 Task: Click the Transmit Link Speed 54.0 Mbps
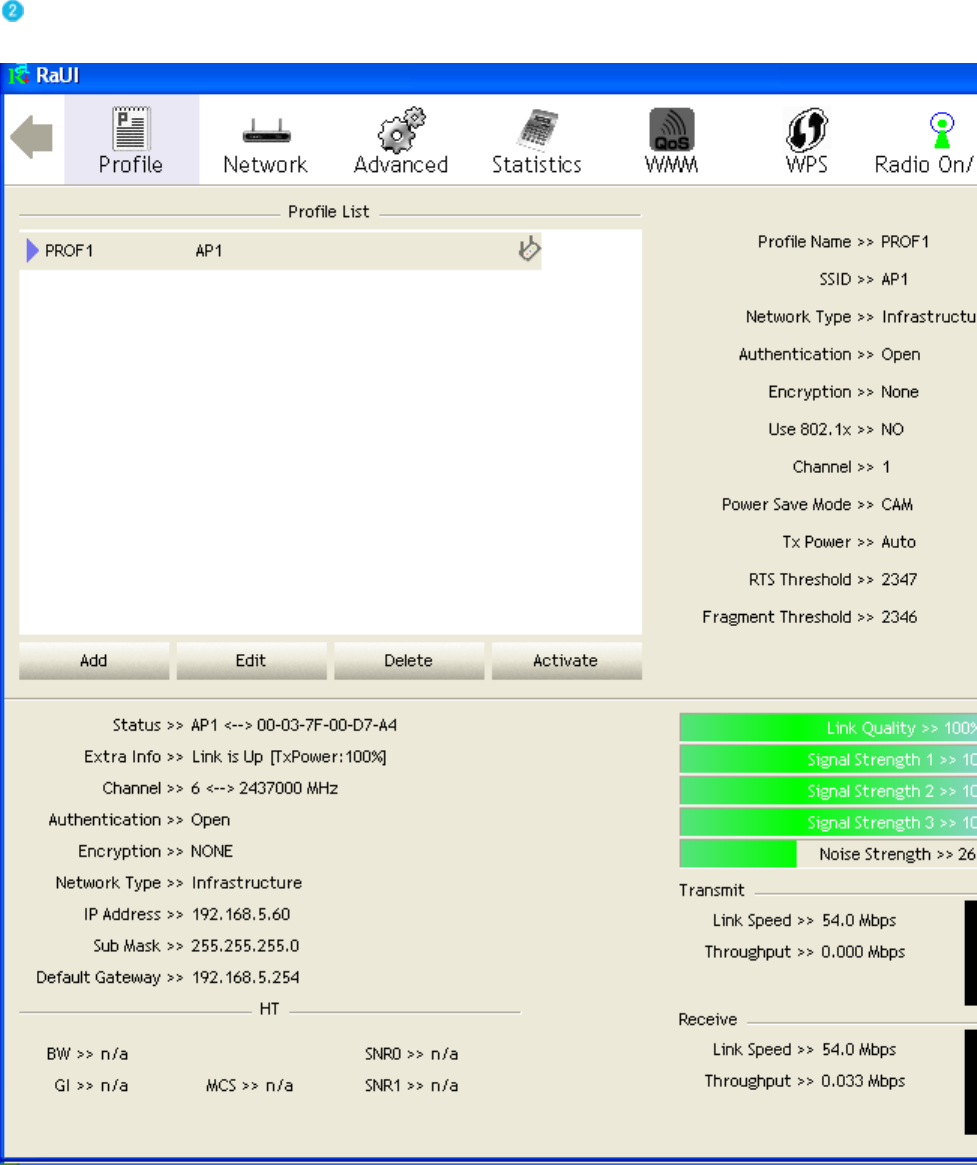click(x=859, y=921)
